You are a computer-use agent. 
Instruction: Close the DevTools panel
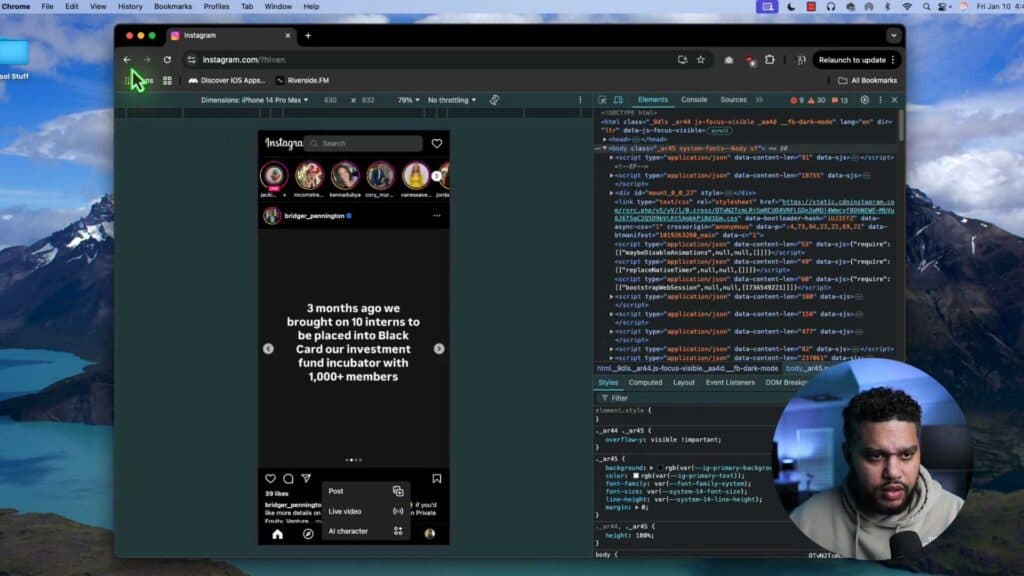895,100
